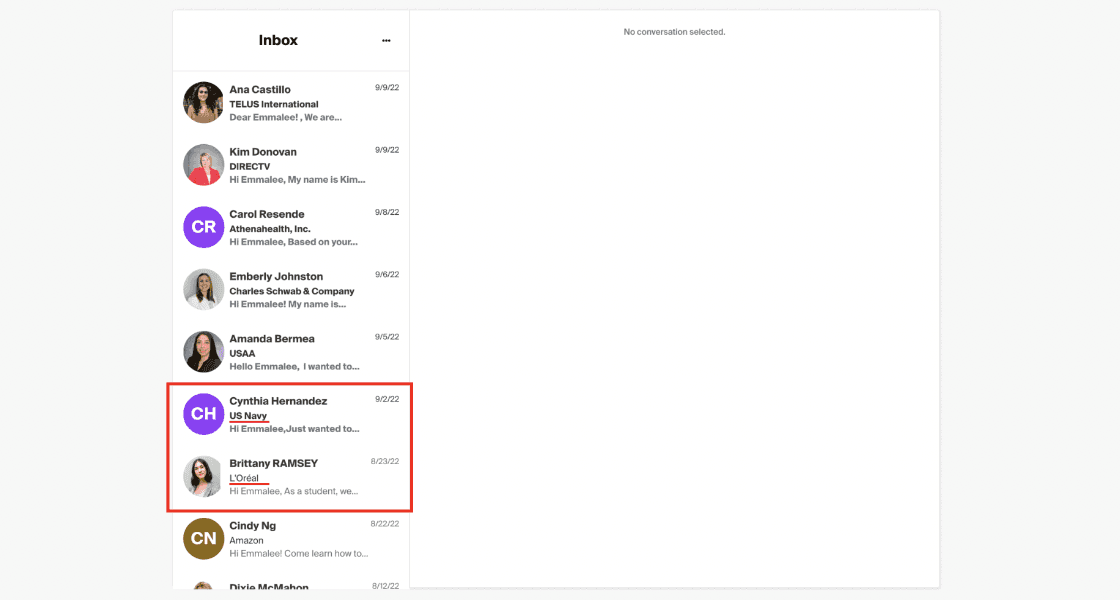Click the brown CN avatar
Screen dimensions: 1120x600
[204, 539]
